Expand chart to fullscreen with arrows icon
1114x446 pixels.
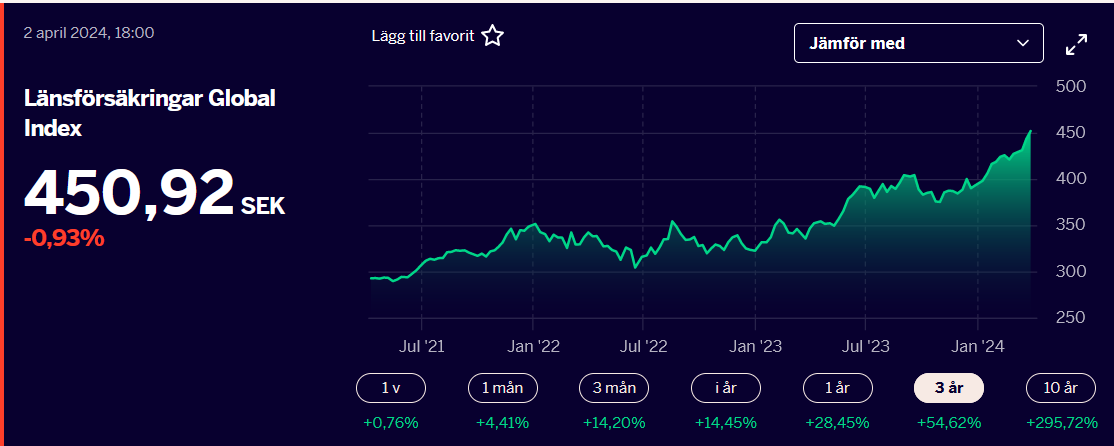[x=1077, y=44]
